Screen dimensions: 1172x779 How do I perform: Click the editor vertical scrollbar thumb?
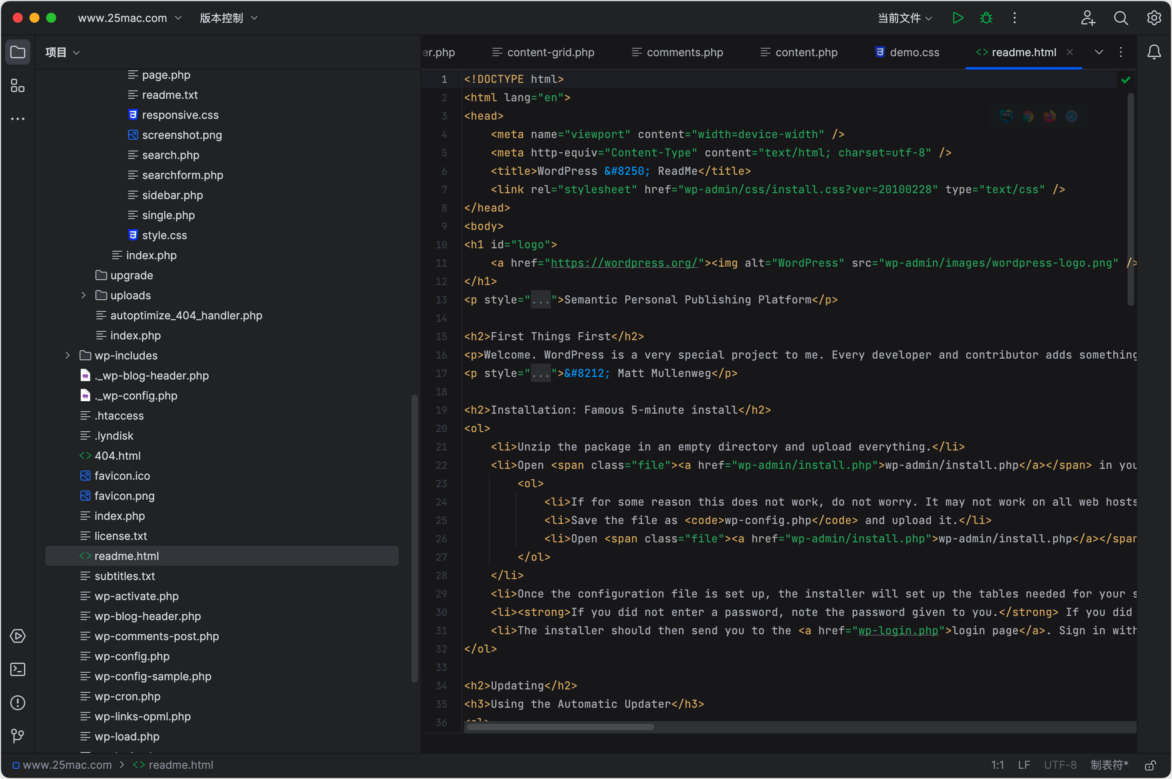1130,200
